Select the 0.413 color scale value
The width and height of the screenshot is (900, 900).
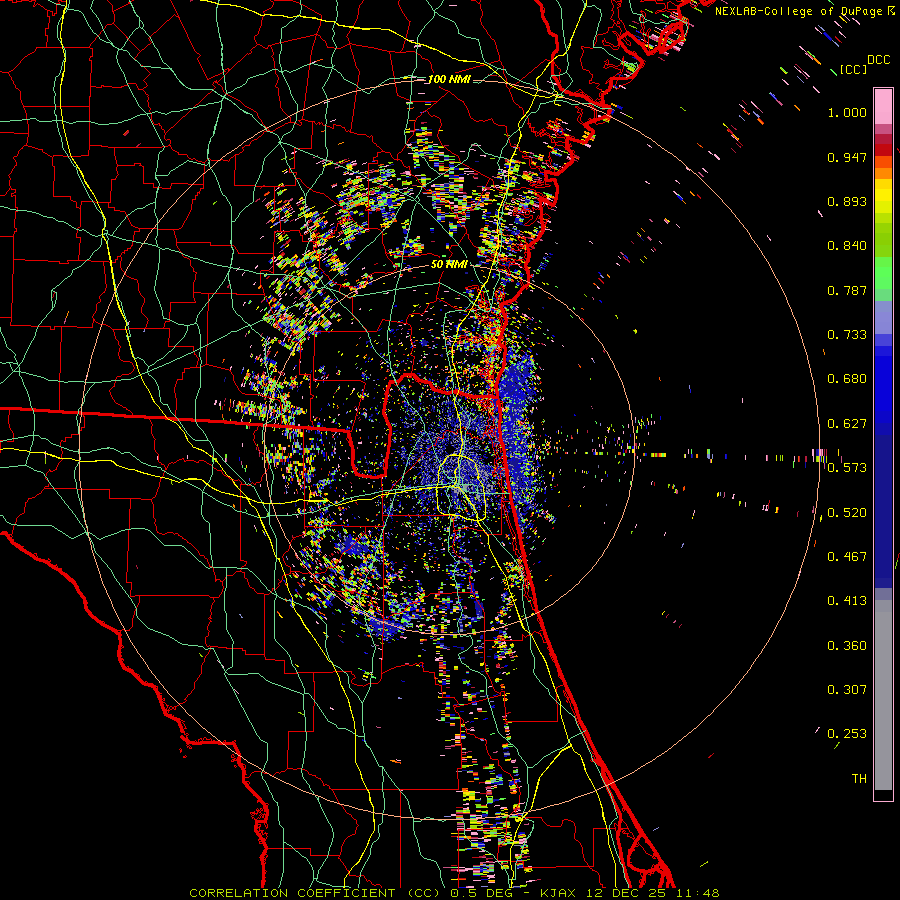847,601
